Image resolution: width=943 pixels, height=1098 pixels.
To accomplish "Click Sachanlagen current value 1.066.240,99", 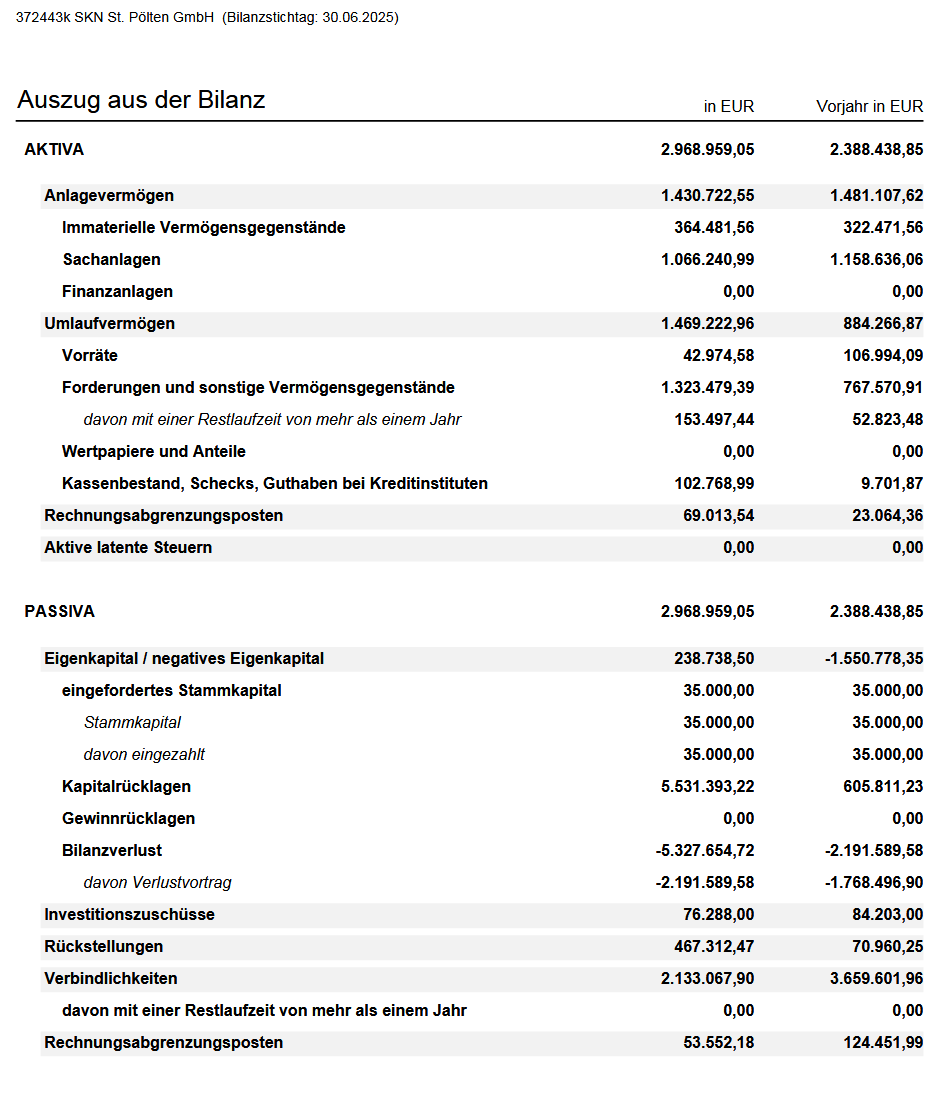I will coord(707,260).
